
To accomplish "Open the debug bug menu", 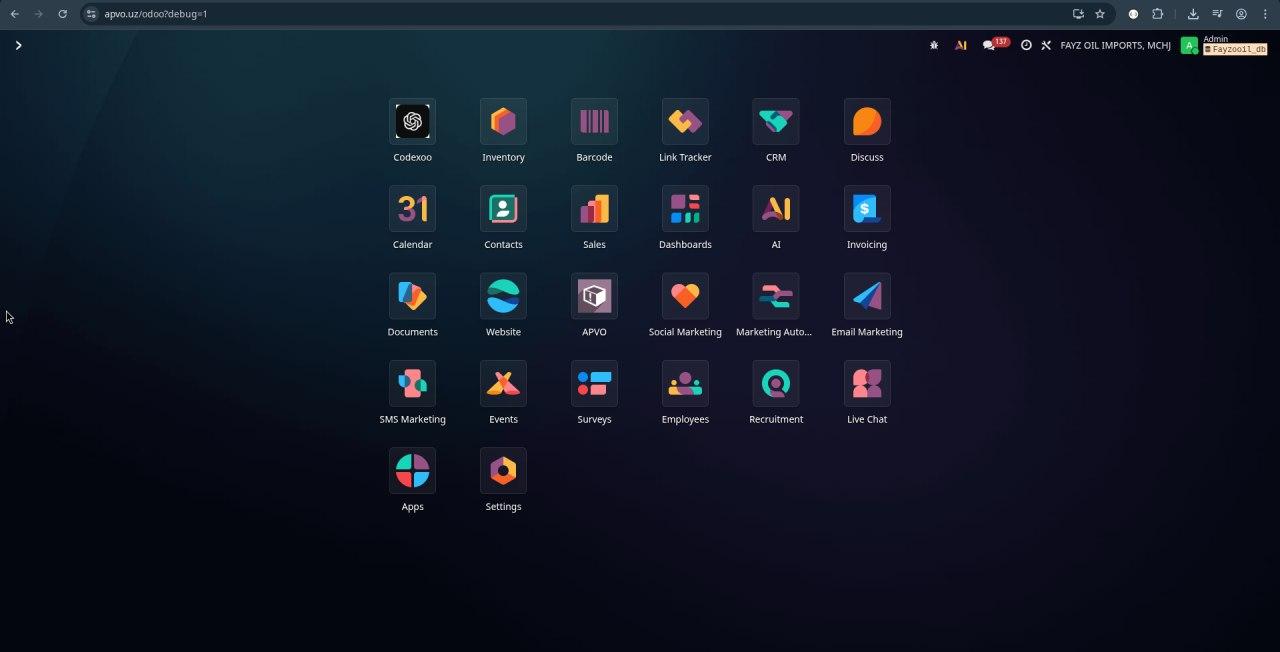I will (x=934, y=45).
